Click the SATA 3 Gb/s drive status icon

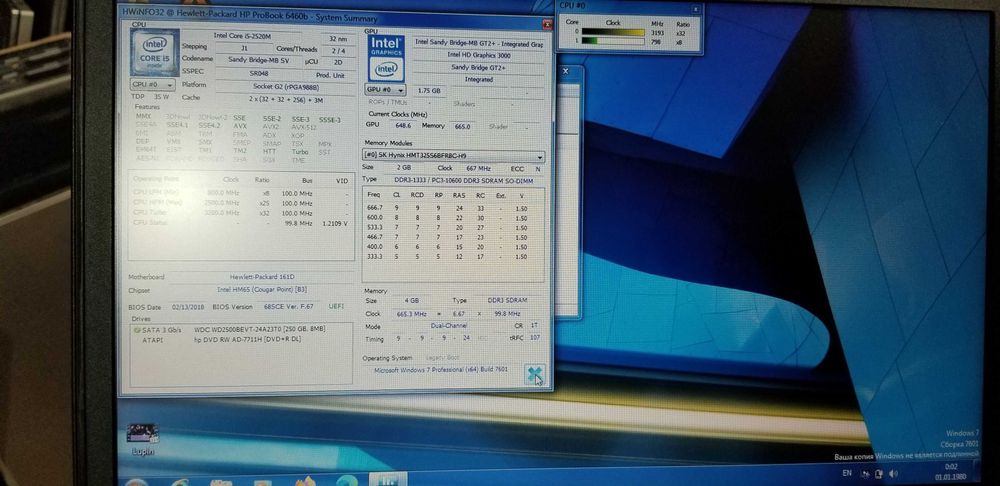point(136,330)
